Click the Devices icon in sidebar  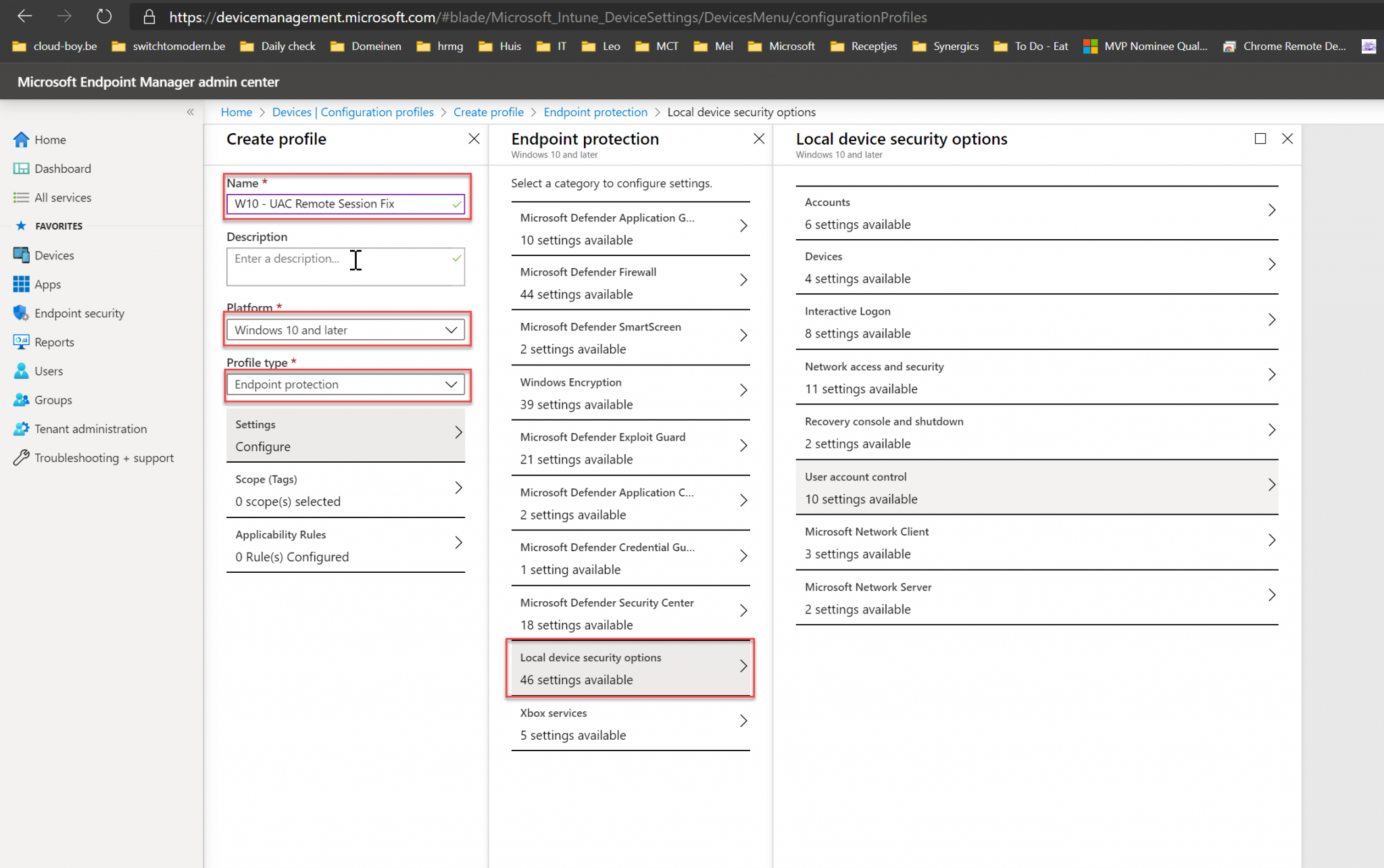pos(21,255)
